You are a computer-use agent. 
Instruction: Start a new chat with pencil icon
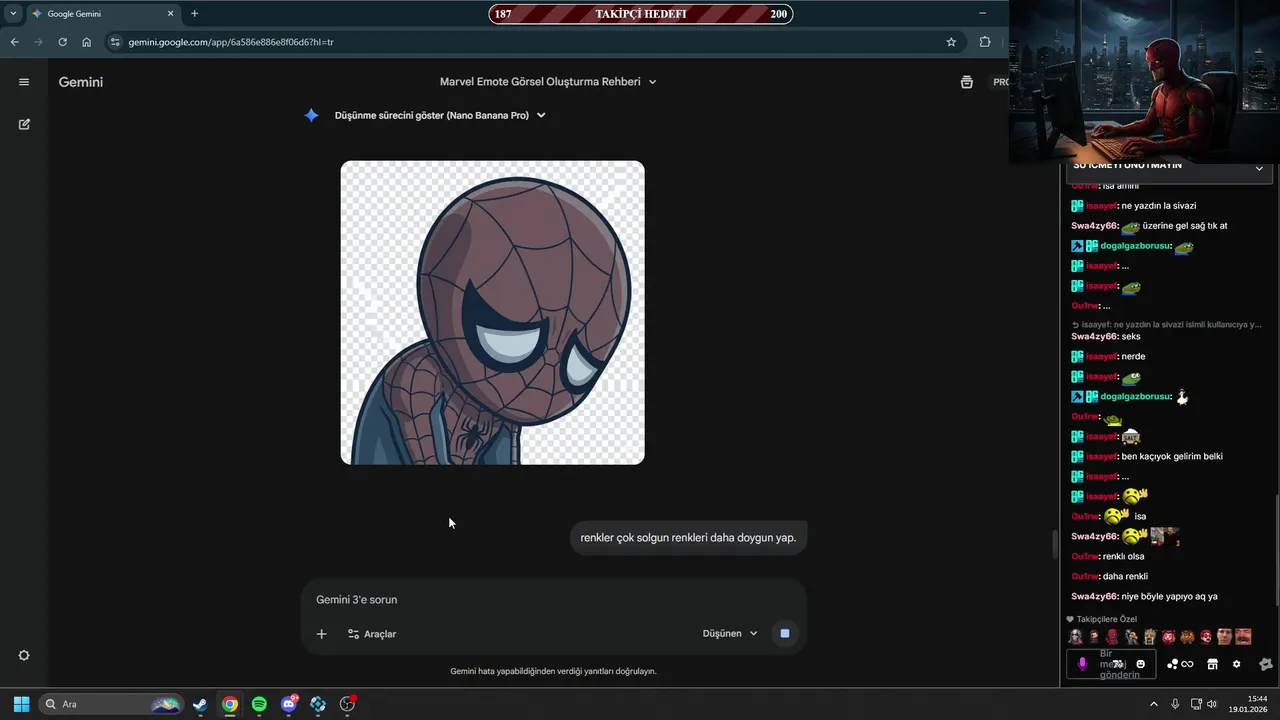[24, 124]
